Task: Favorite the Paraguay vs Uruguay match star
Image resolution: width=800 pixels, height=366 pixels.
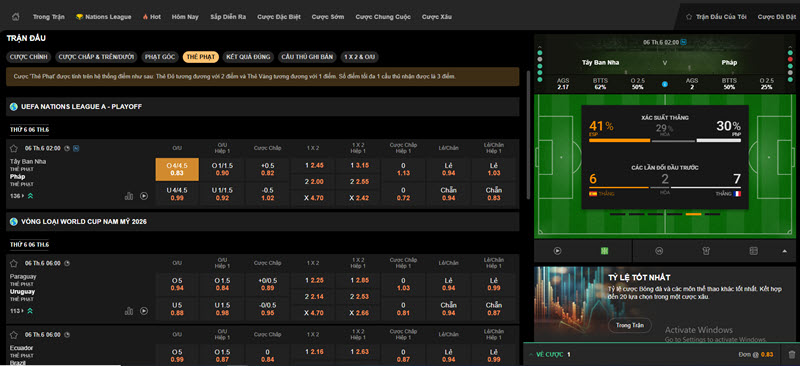Action: click(14, 263)
